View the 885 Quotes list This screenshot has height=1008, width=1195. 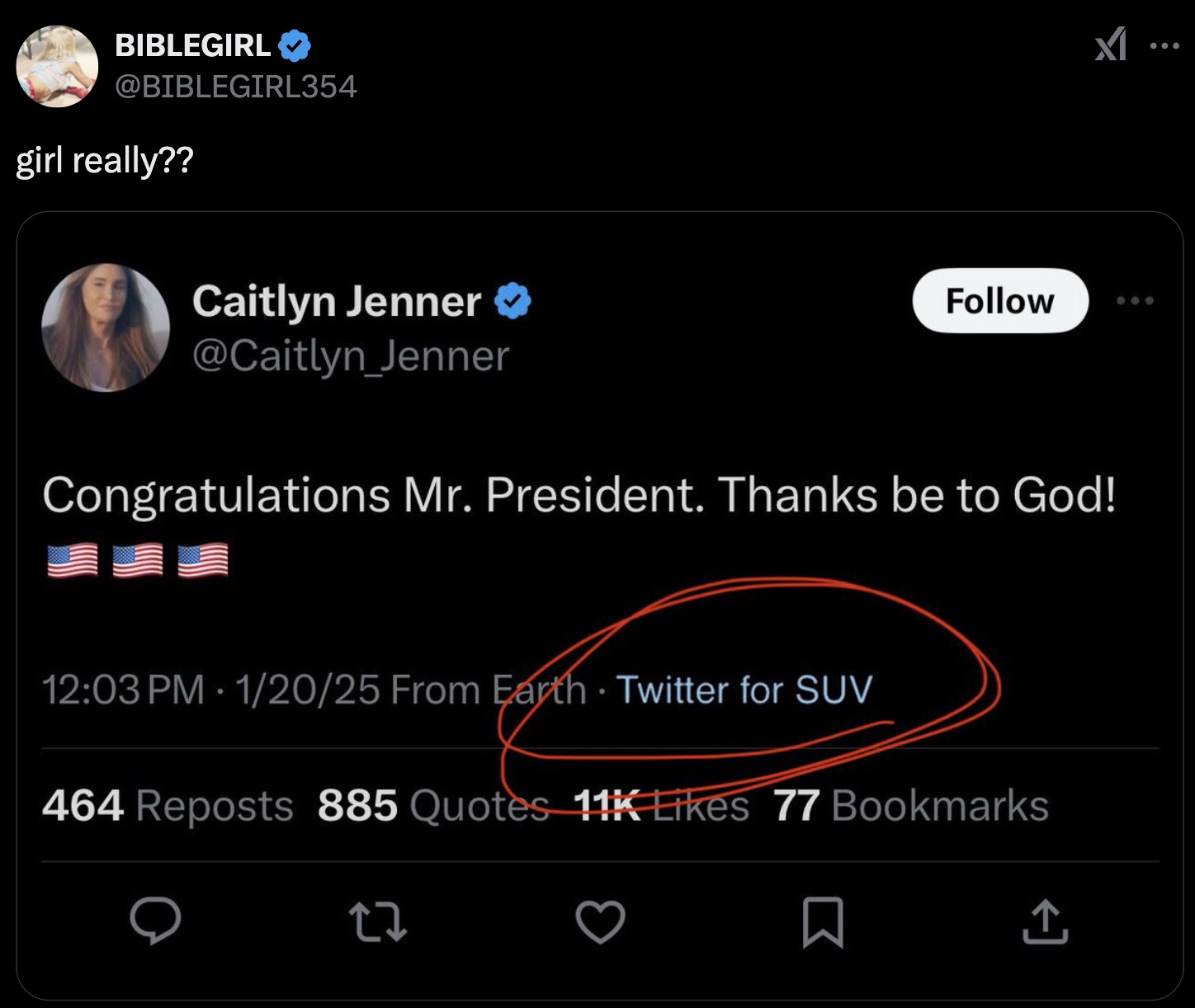point(432,806)
